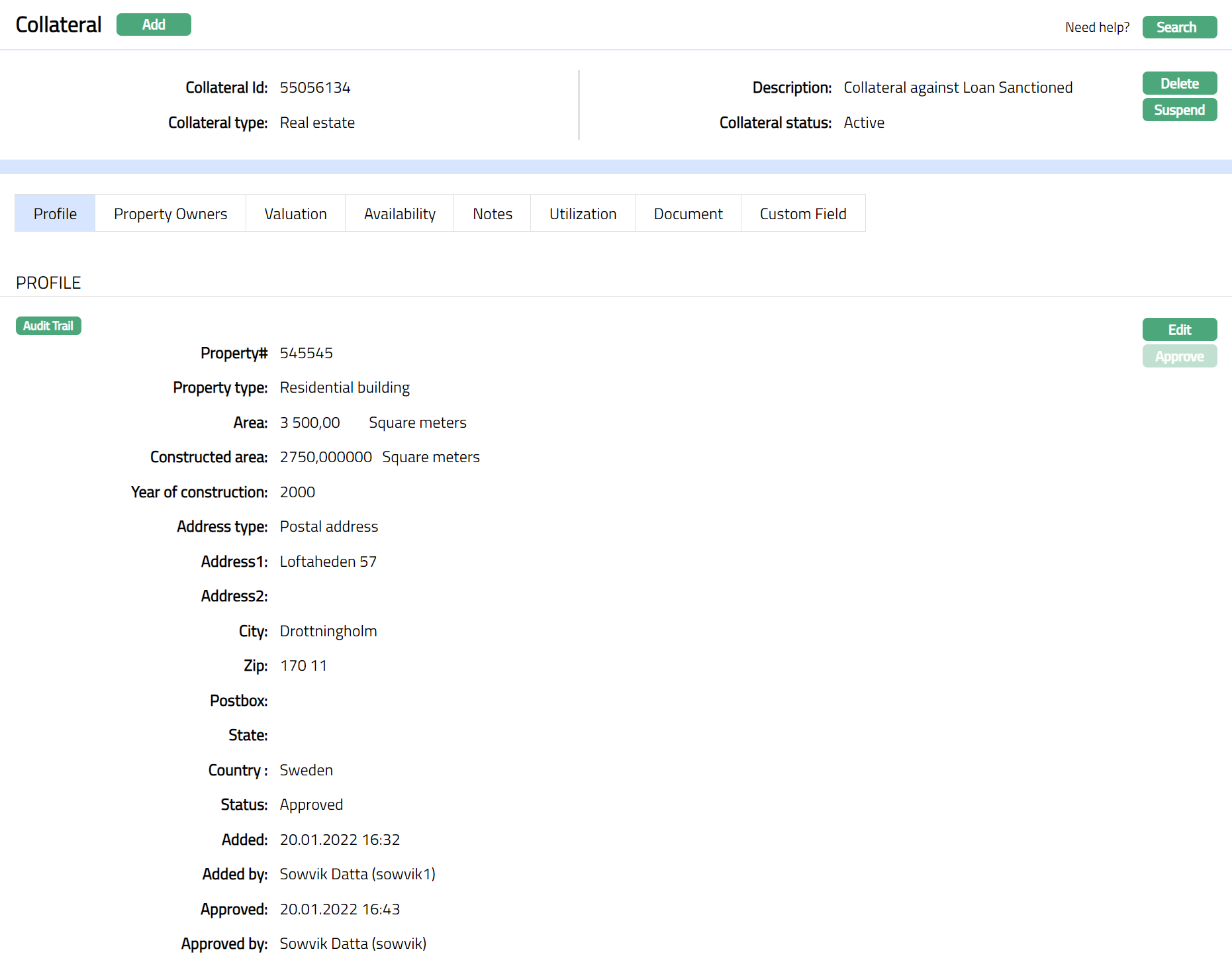Select the Profile tab

pyautogui.click(x=55, y=214)
